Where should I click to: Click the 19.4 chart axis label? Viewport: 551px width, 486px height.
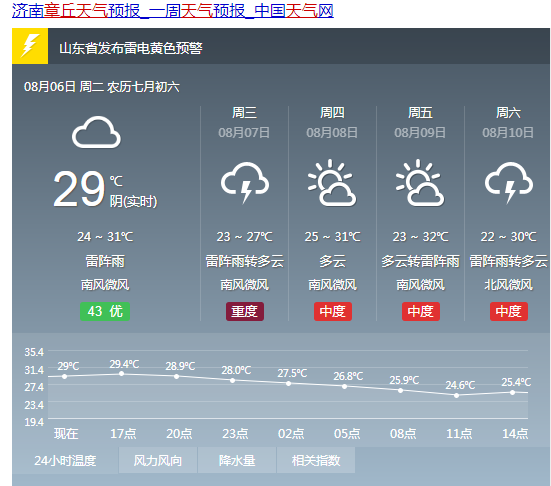click(x=34, y=422)
